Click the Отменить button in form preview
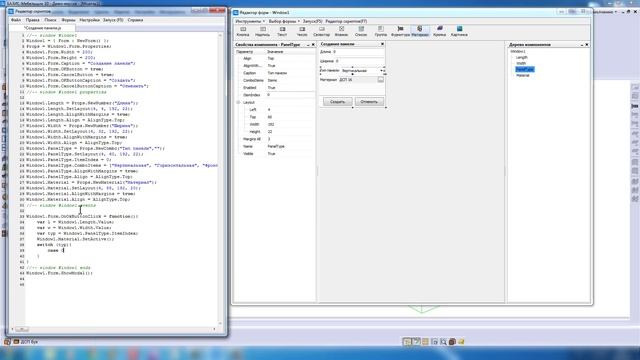Screen dimensions: 640x360 (369, 102)
